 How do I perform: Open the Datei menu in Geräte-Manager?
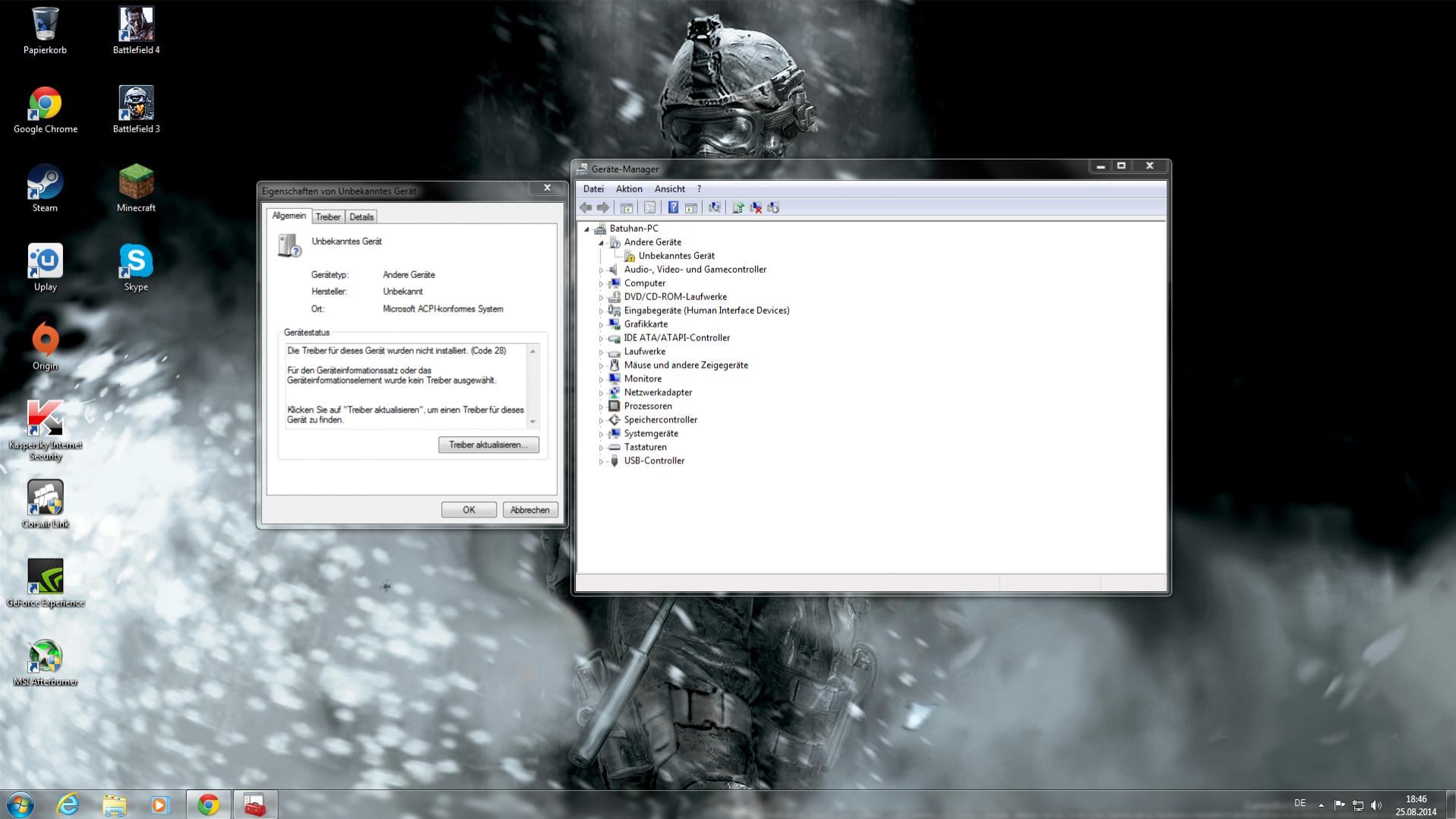tap(593, 188)
